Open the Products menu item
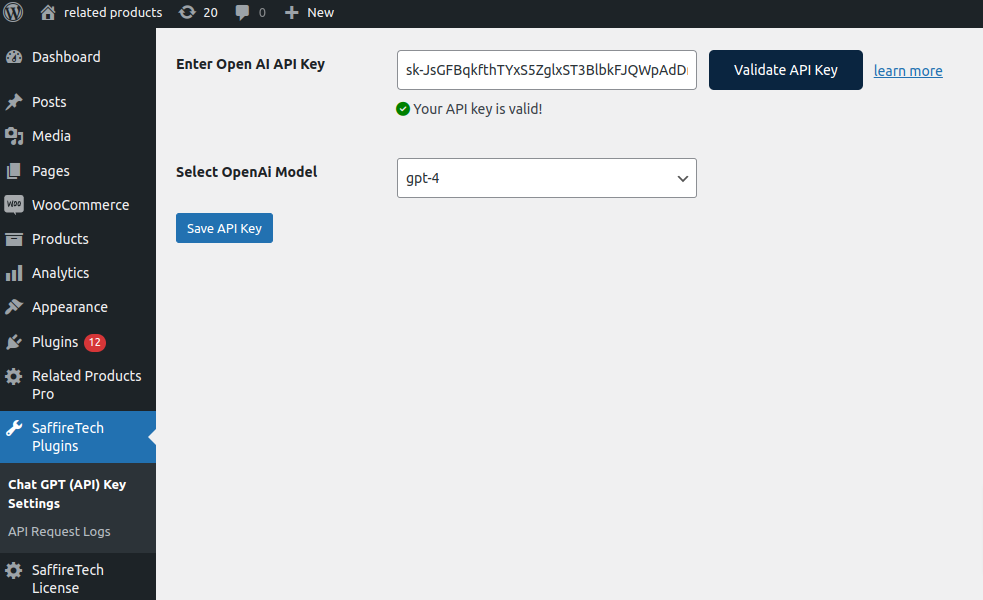The height and width of the screenshot is (600, 983). [60, 239]
